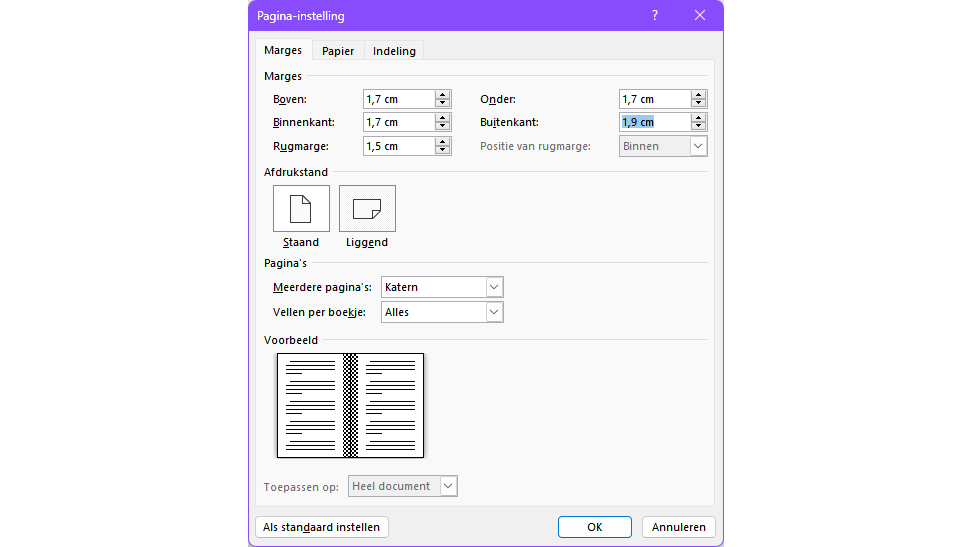Select the Liggend landscape orientation icon
This screenshot has height=547, width=972.
[x=367, y=208]
